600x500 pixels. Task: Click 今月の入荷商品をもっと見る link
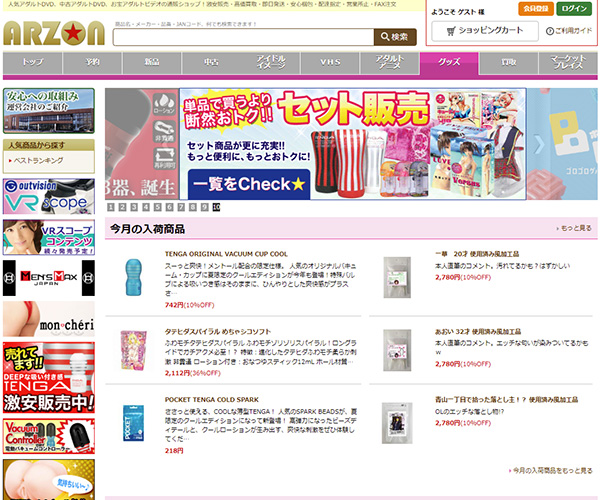tap(551, 471)
